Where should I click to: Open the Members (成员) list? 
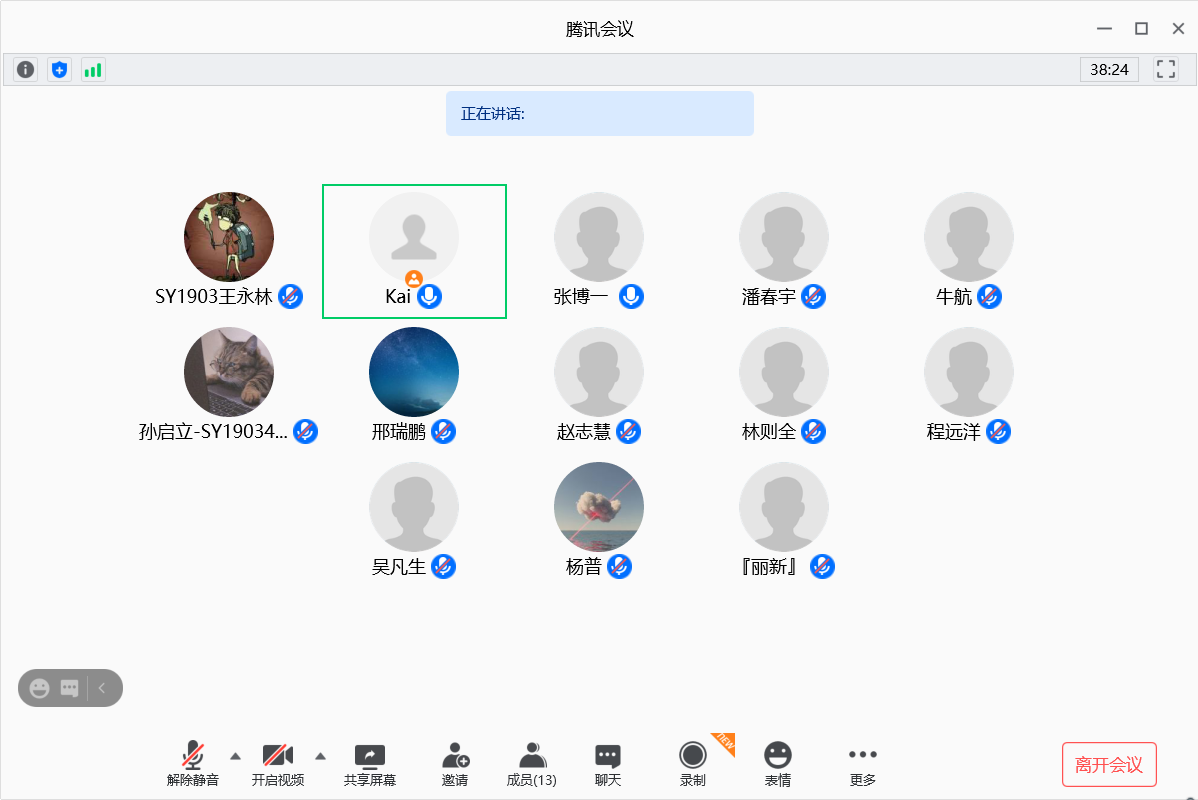(532, 764)
